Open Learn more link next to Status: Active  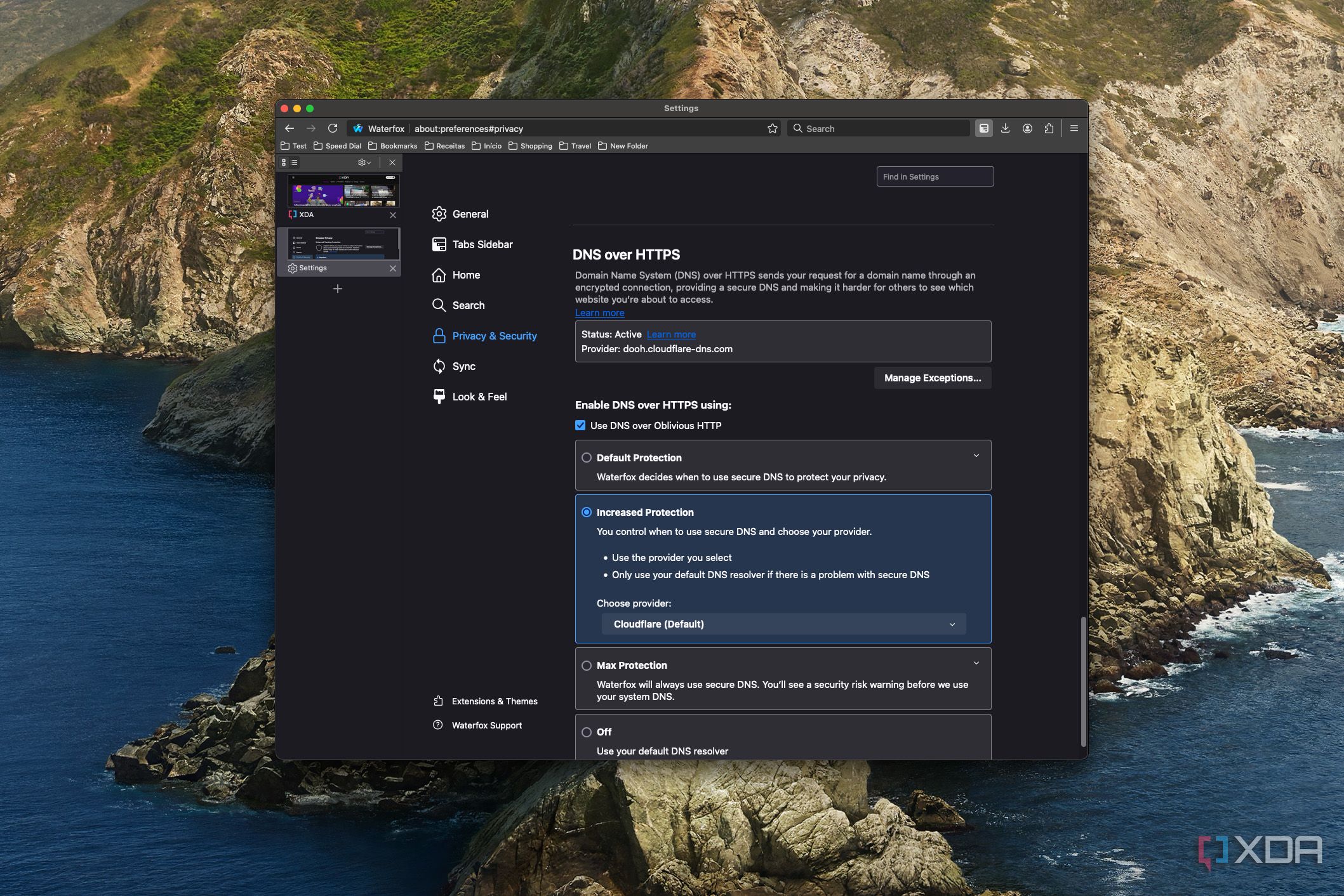coord(671,334)
